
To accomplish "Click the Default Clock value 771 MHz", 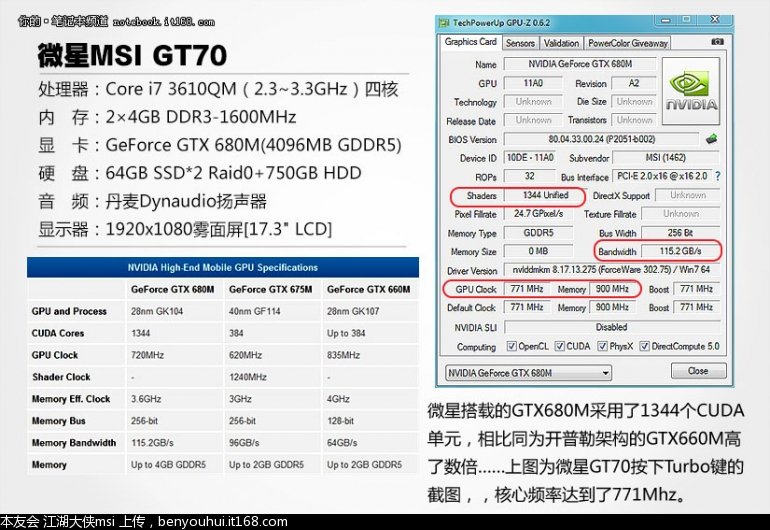I will point(527,307).
